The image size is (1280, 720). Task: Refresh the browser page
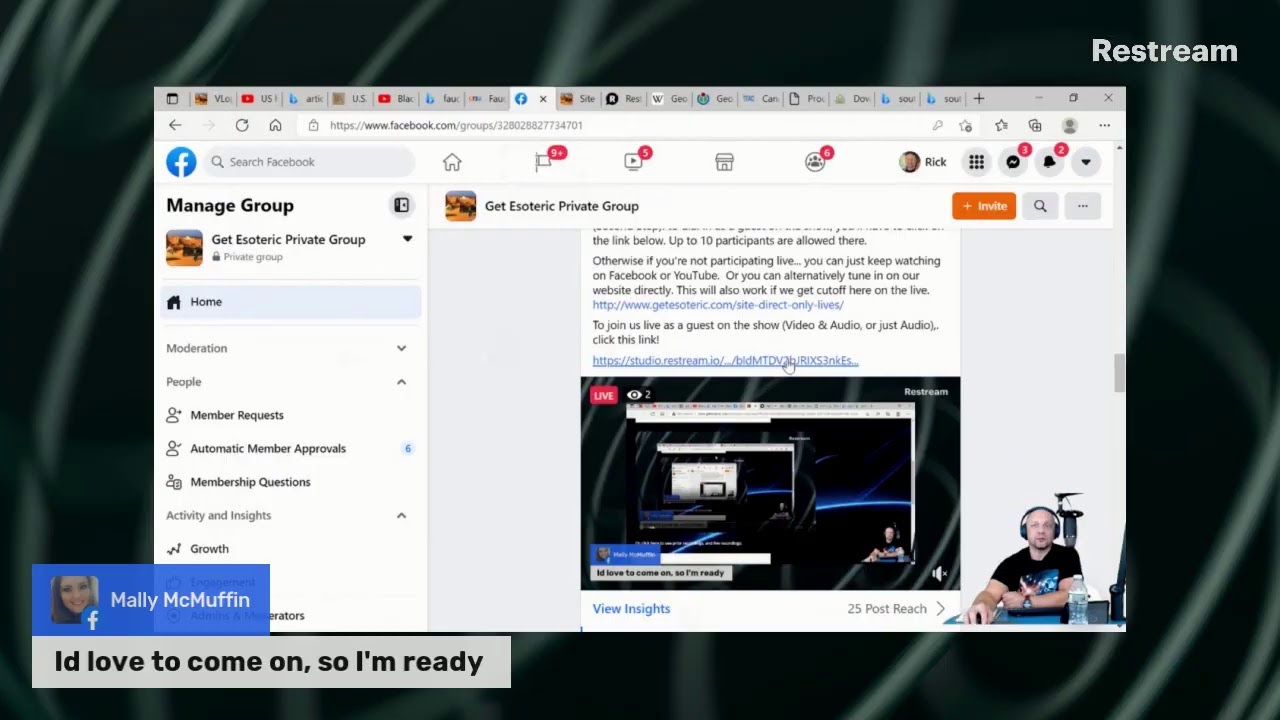[242, 125]
